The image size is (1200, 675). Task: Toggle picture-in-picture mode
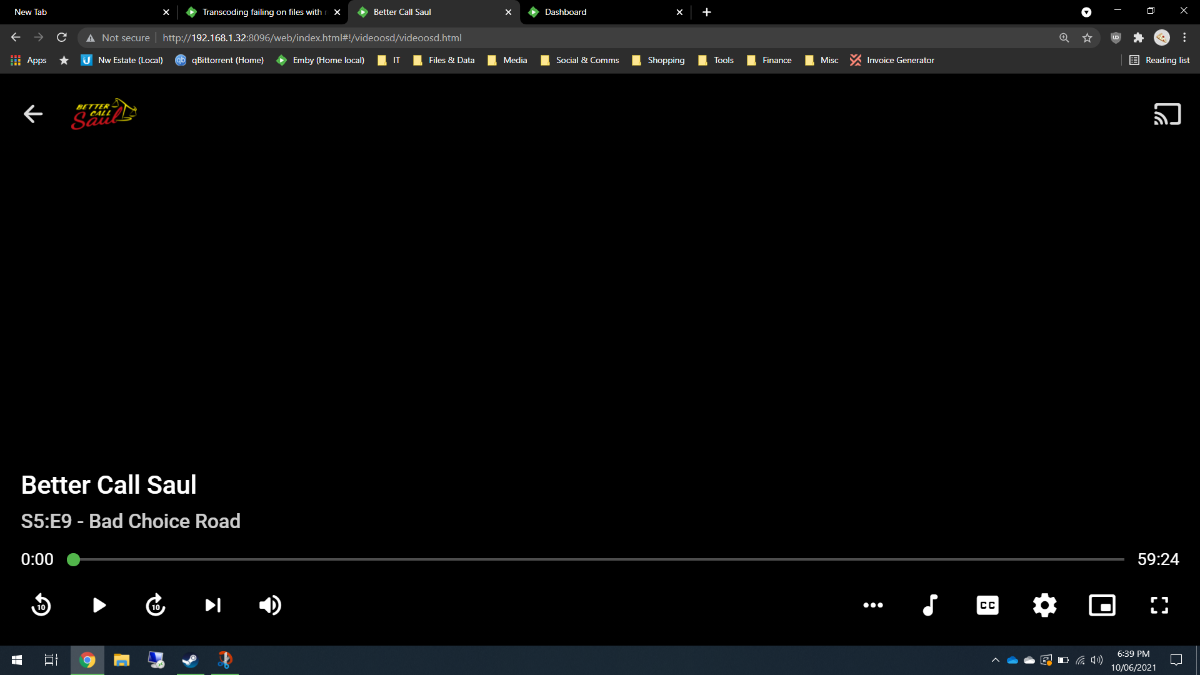[1102, 604]
